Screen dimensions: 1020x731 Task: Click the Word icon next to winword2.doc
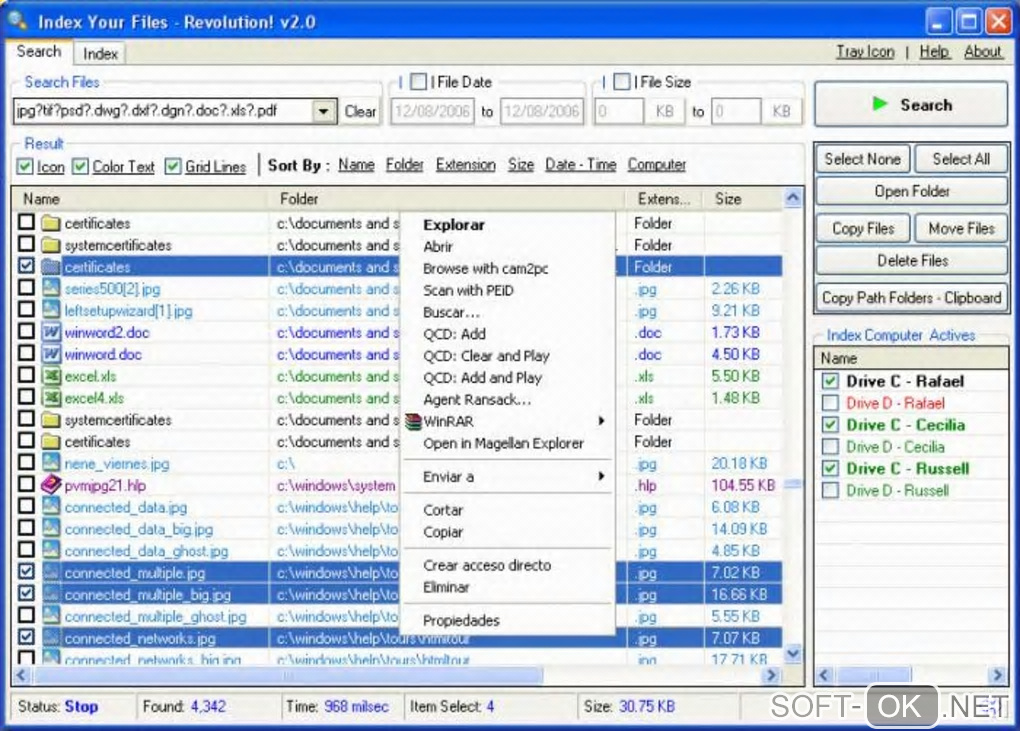tap(51, 332)
